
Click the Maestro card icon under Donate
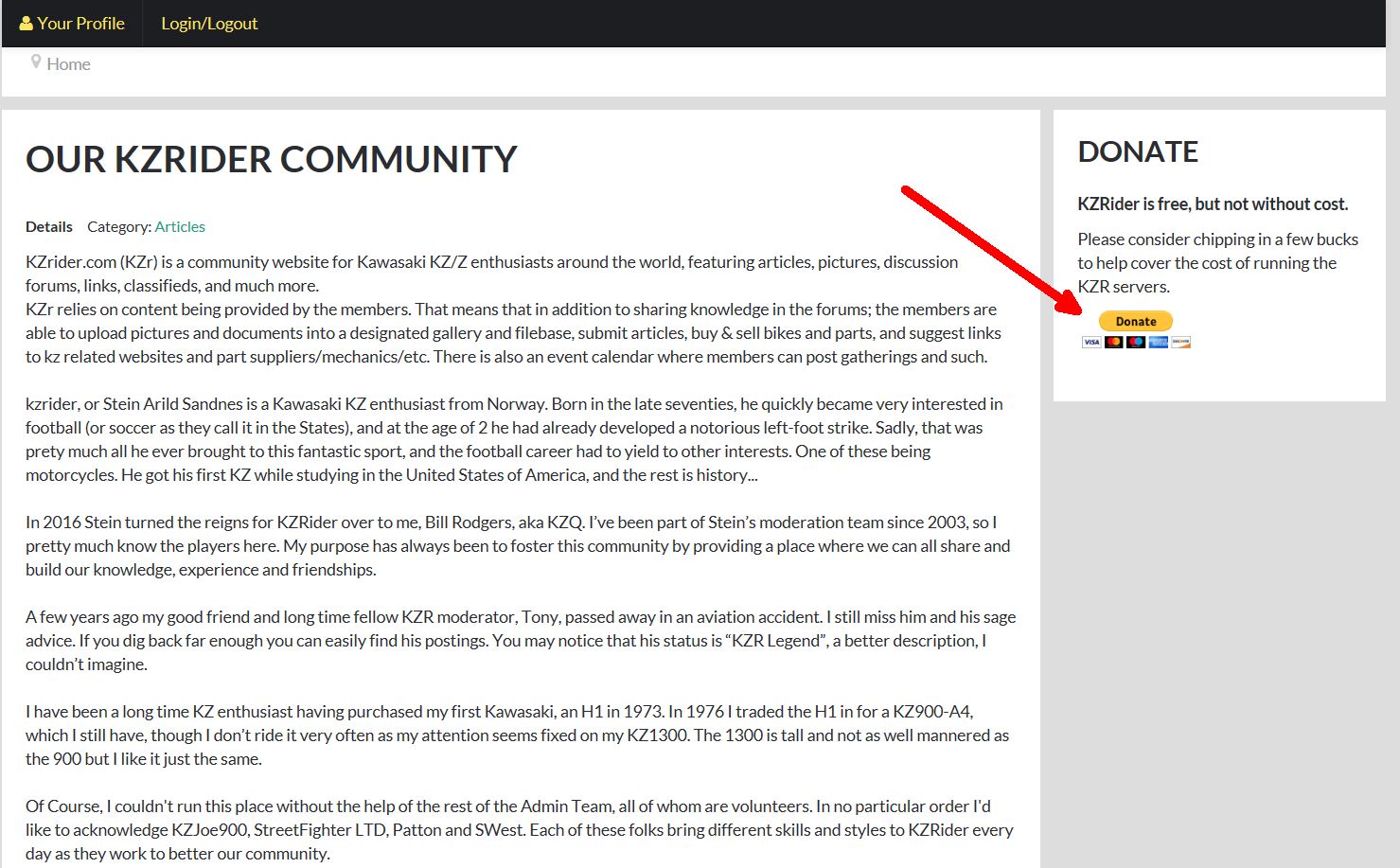point(1136,342)
